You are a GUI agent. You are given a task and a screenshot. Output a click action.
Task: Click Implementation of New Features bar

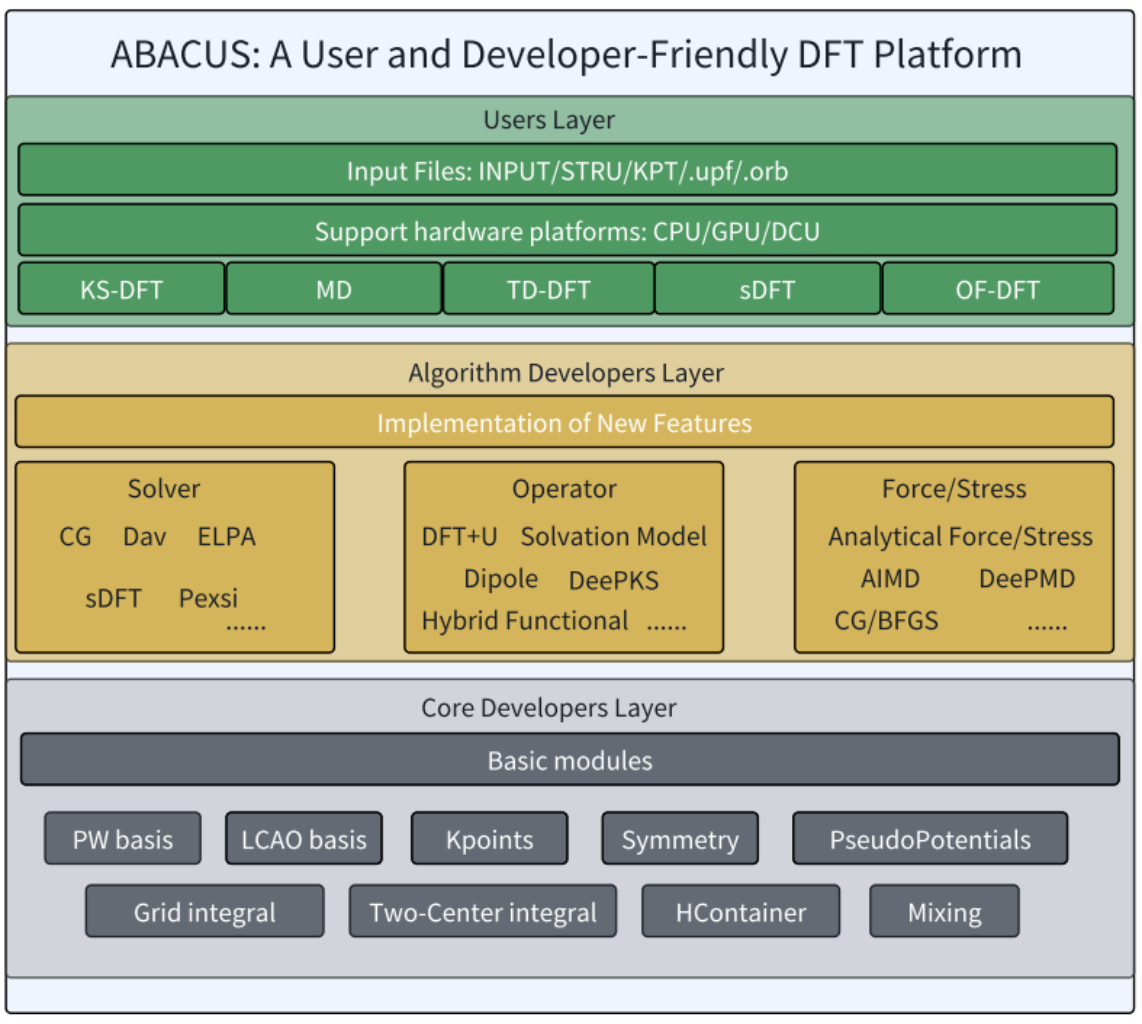pos(564,422)
